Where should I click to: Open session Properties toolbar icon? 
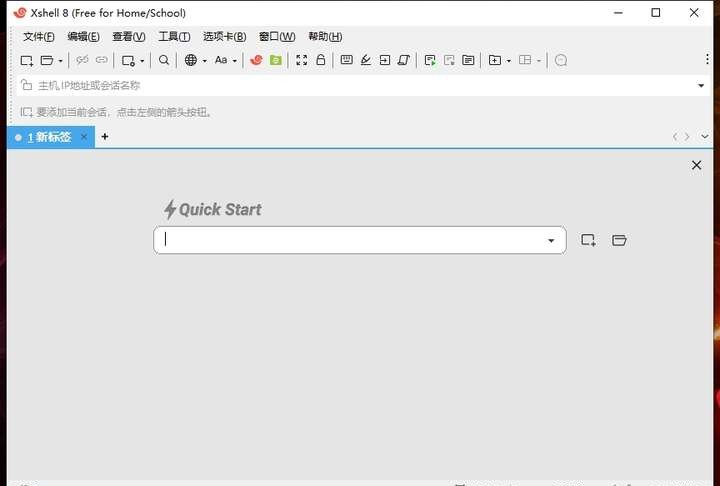pyautogui.click(x=128, y=60)
